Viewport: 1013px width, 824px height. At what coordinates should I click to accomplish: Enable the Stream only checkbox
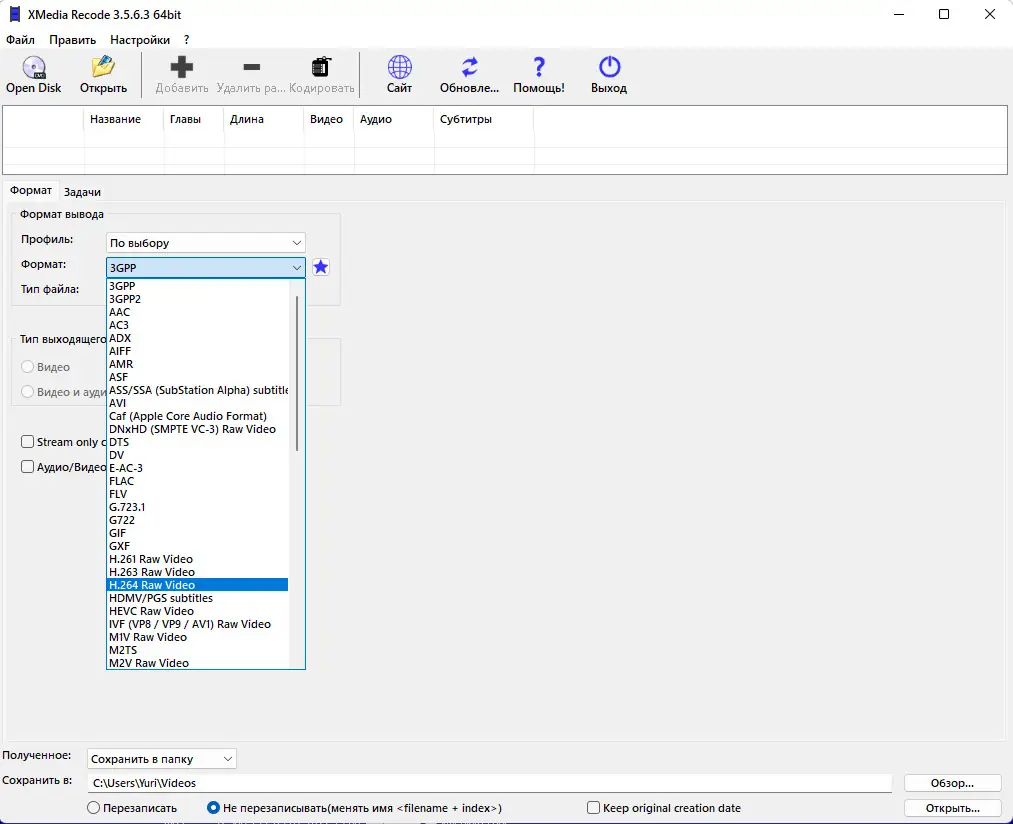pos(27,441)
